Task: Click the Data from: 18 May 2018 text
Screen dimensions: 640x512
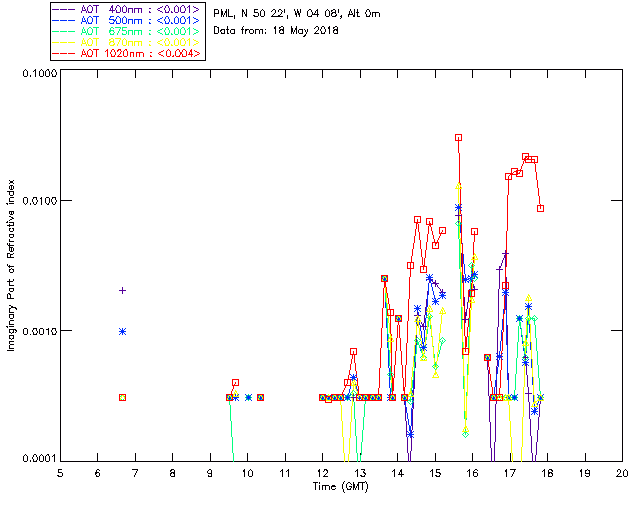Action: [x=276, y=31]
